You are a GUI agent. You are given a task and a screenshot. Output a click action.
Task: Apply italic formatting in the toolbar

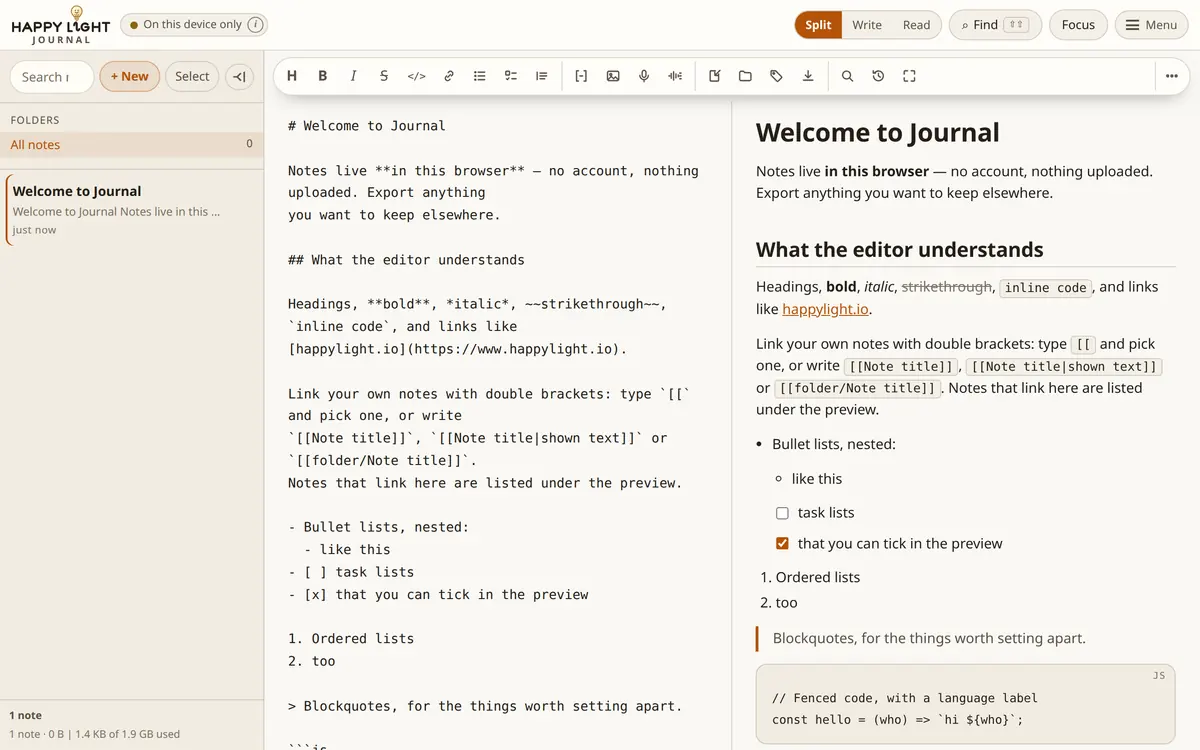(353, 76)
